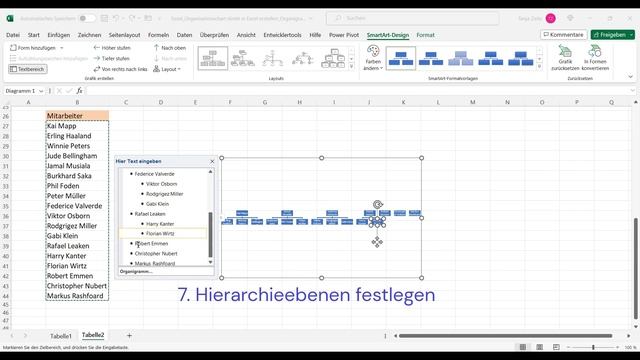The image size is (640, 360).
Task: Switch to Page Layout view icon
Action: pos(540,347)
